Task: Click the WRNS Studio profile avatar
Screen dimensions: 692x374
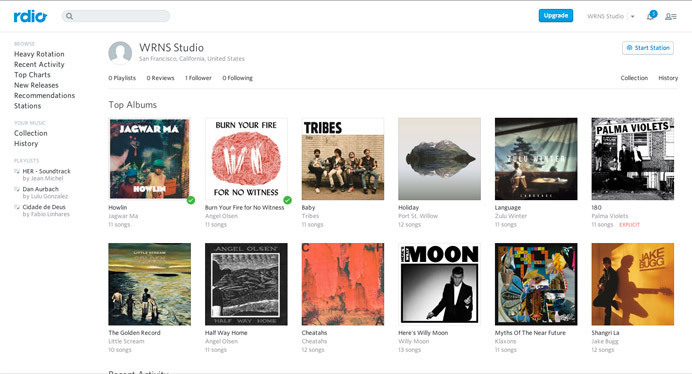Action: coord(120,53)
